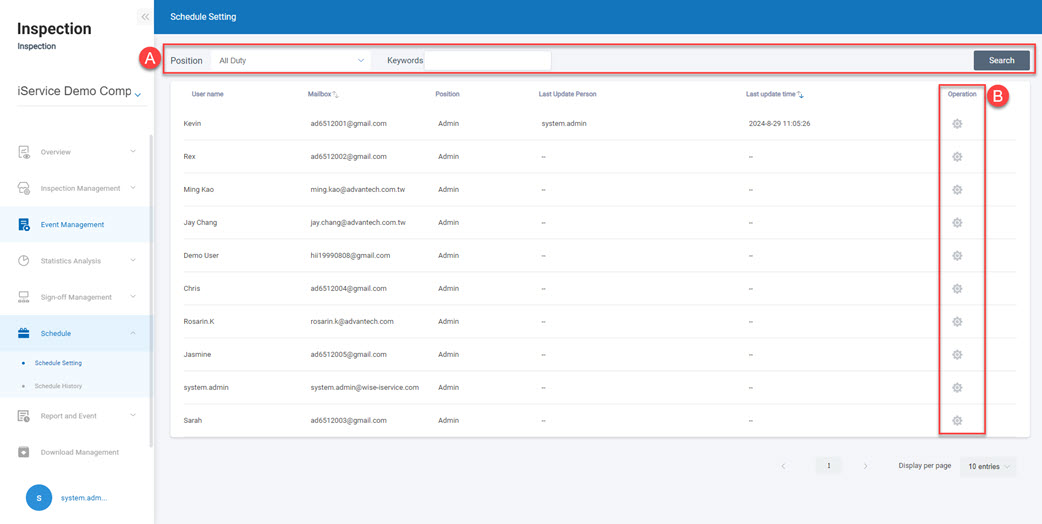Click the system.admin user avatar

[x=39, y=497]
